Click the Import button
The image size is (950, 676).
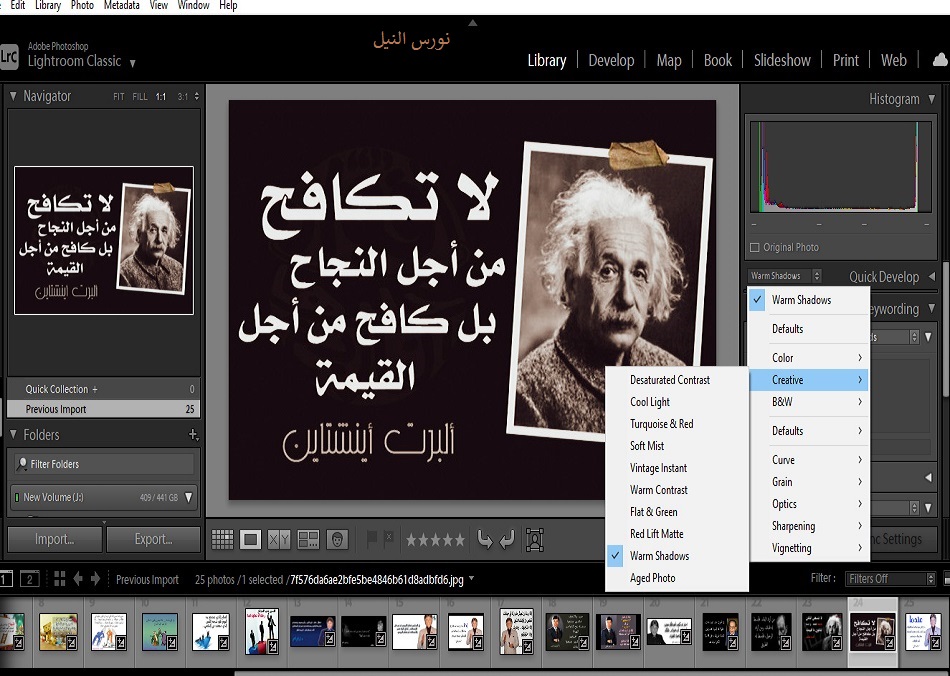pos(55,539)
